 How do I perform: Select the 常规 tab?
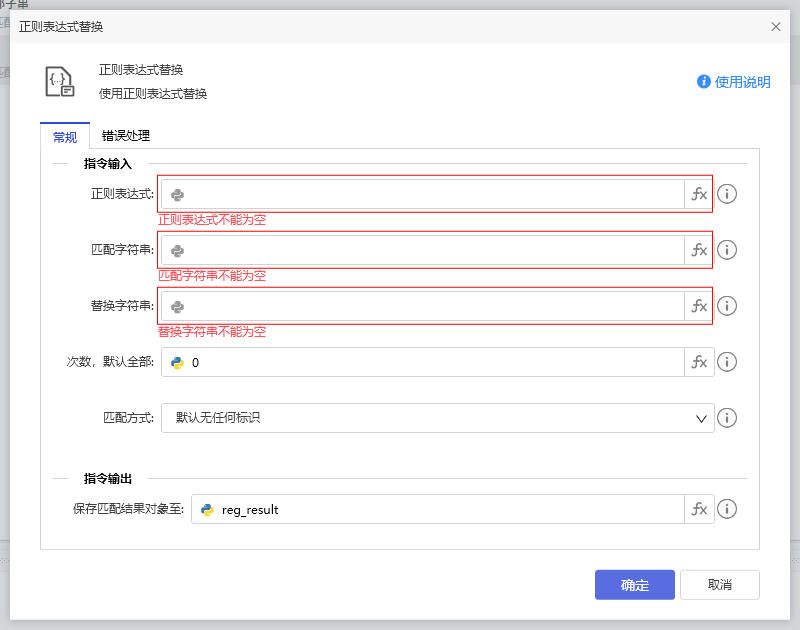click(64, 136)
